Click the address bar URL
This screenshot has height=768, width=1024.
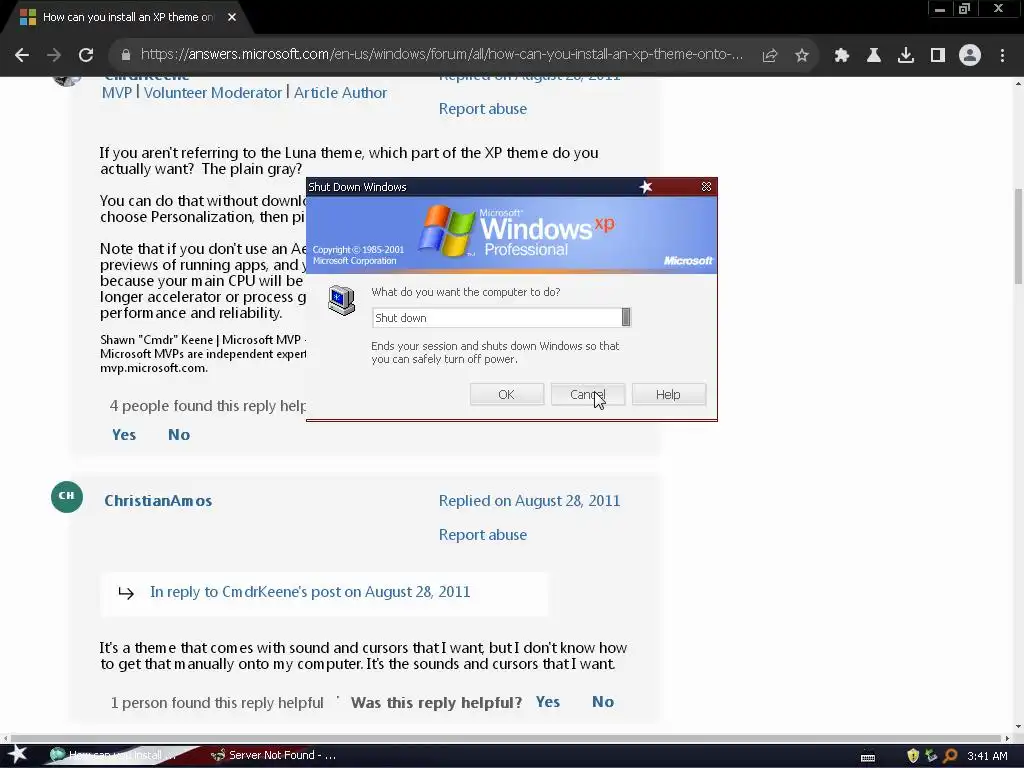pyautogui.click(x=441, y=55)
